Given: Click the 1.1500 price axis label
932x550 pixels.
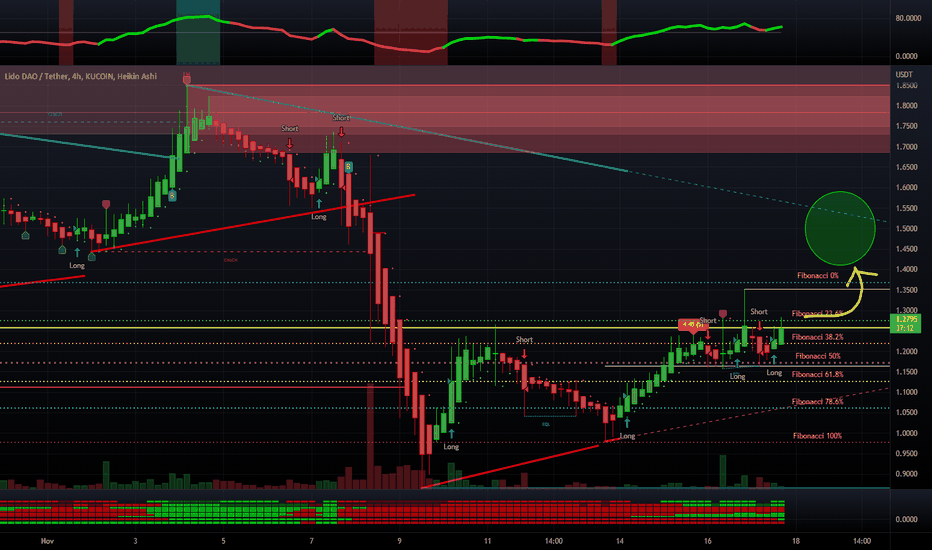Looking at the screenshot, I should point(906,372).
